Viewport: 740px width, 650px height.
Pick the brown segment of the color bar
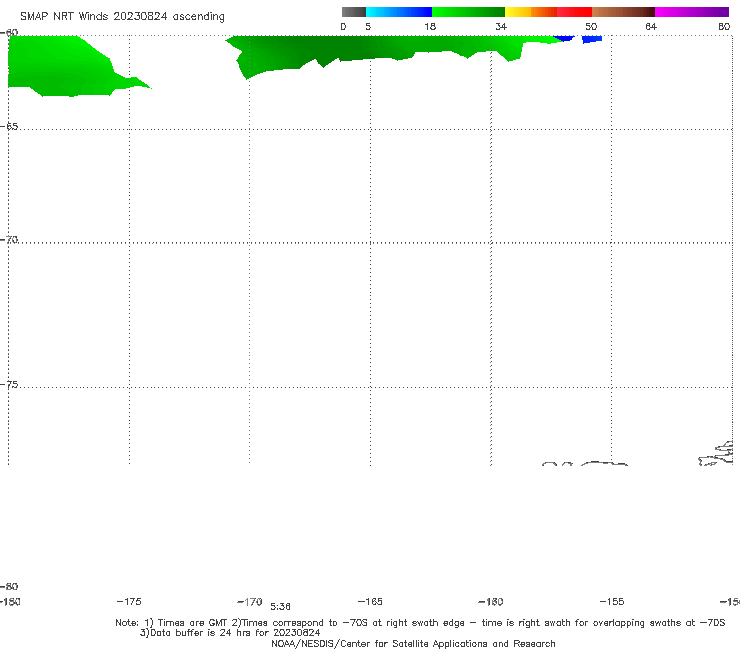(623, 12)
